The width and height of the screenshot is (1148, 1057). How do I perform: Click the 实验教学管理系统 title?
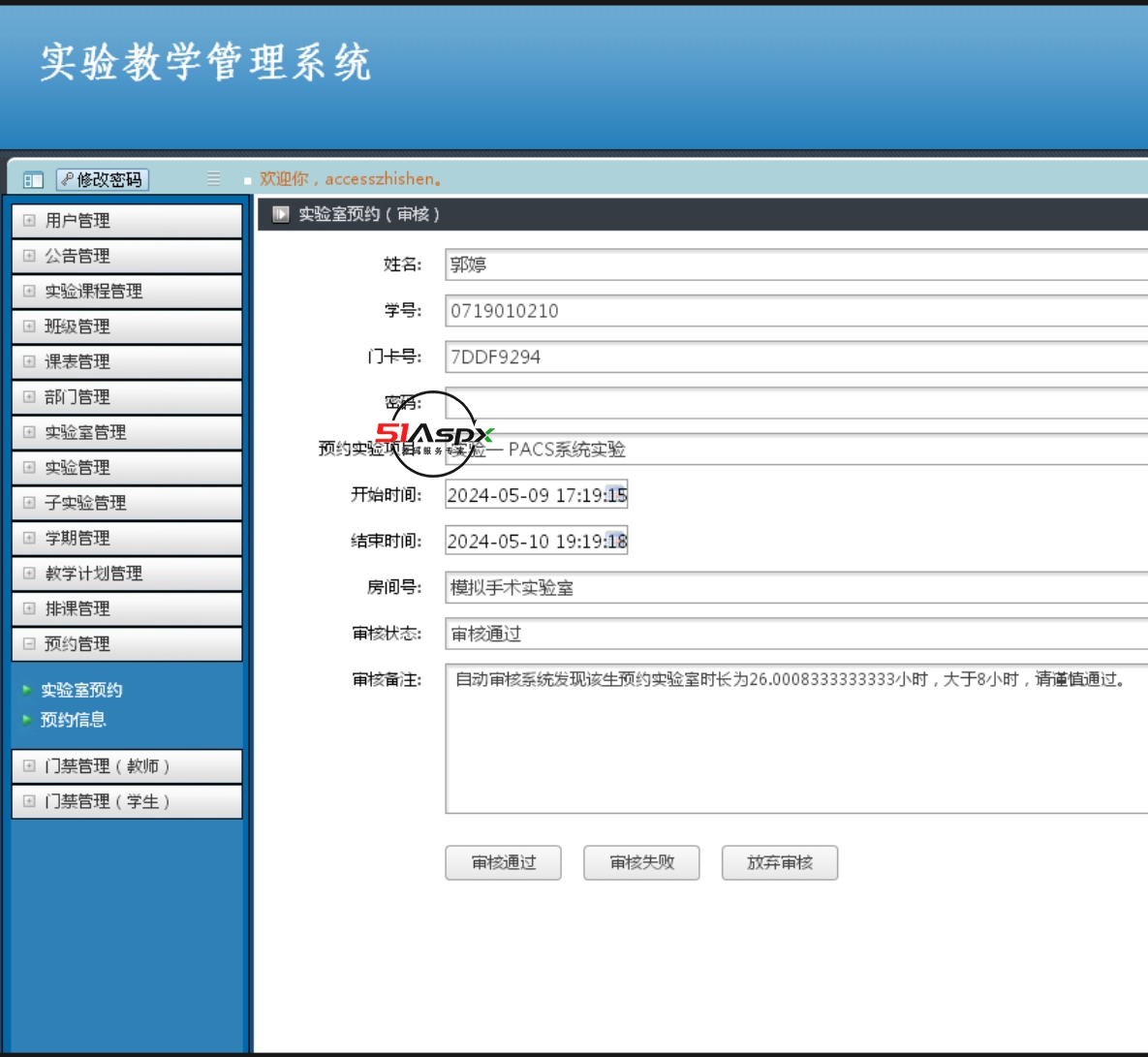(205, 61)
